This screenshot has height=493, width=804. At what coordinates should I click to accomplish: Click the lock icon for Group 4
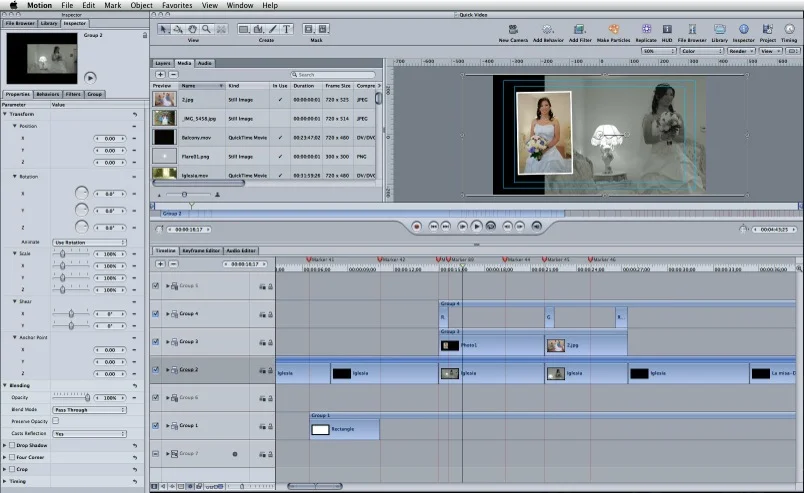[270, 314]
